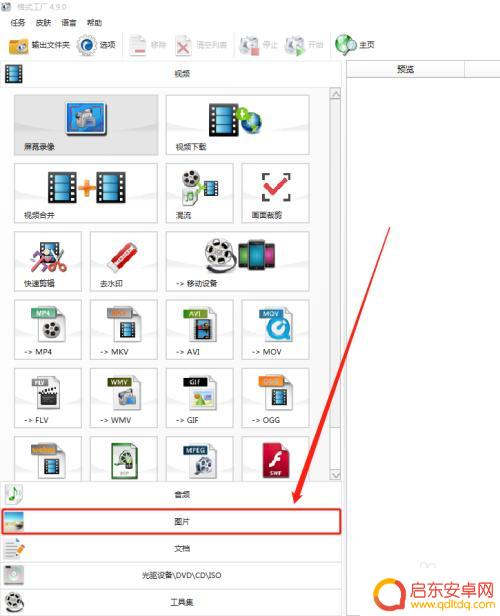Click the SWF Flash format icon
This screenshot has width=500, height=616.
(x=276, y=459)
